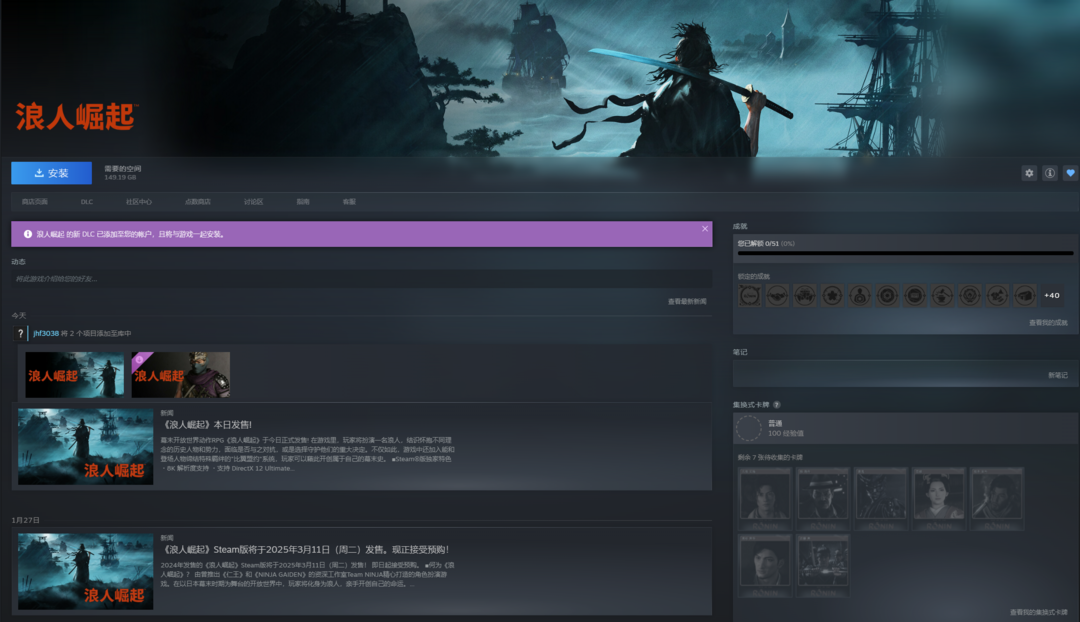Click the 需要的空间 149.19 GB label
1080x622 pixels.
123,173
